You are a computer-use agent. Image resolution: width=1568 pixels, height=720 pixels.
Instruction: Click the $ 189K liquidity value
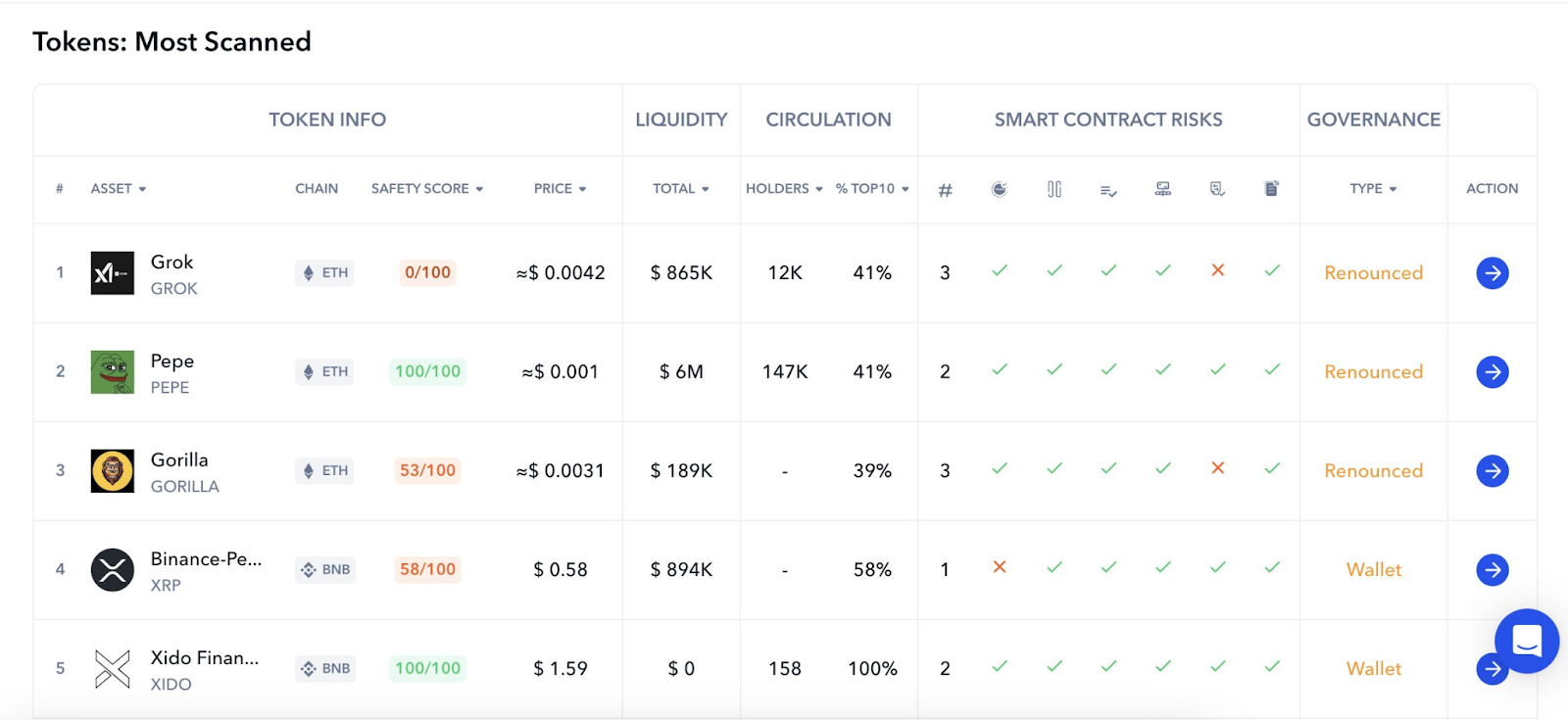tap(681, 471)
